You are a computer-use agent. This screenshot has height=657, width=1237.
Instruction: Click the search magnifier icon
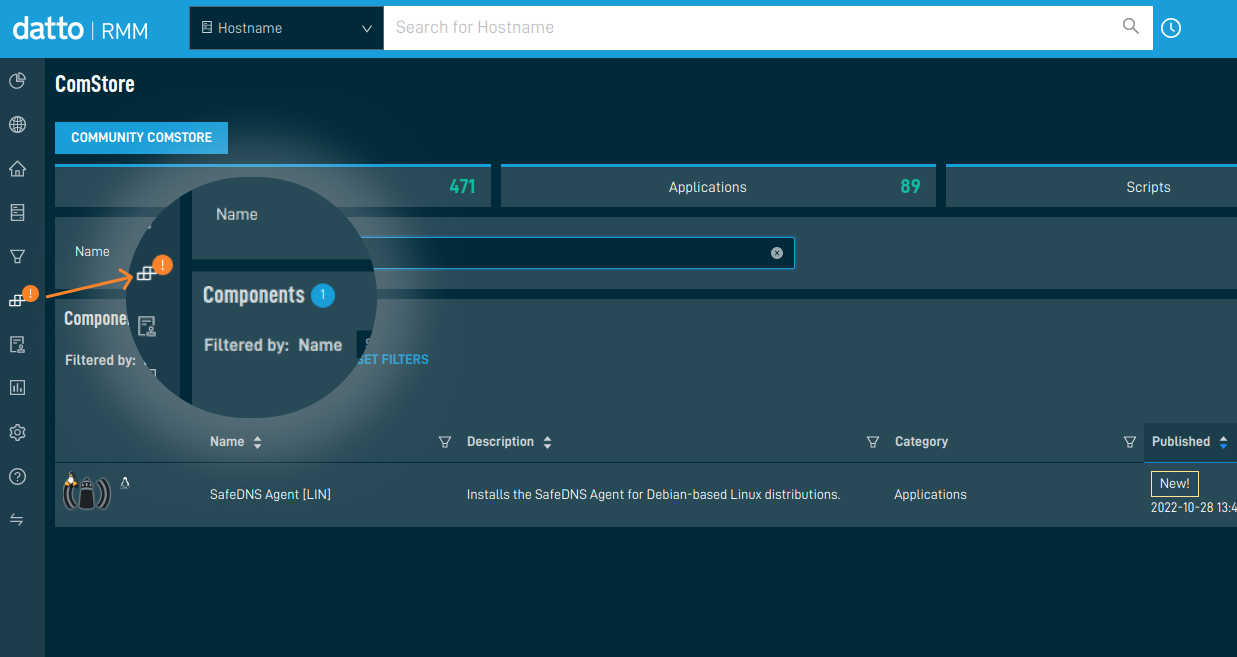tap(1130, 27)
